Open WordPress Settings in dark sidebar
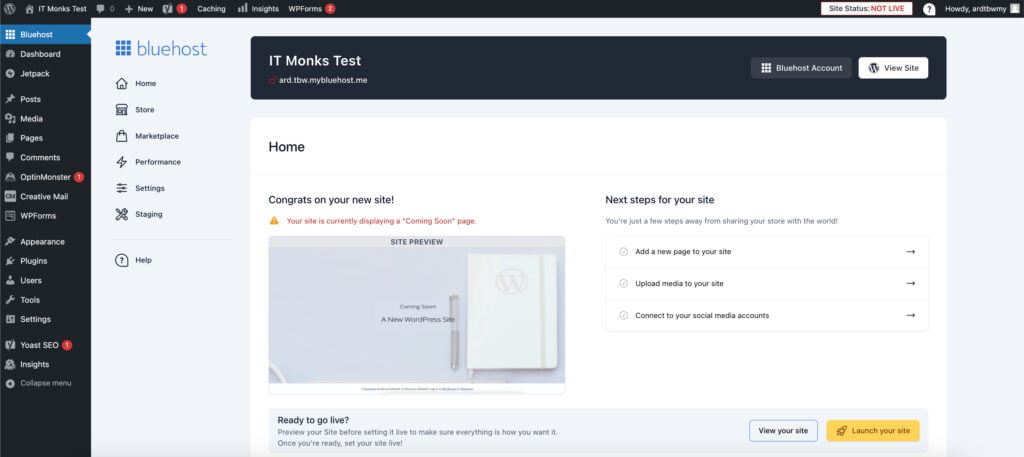Image resolution: width=1024 pixels, height=457 pixels. (x=45, y=319)
